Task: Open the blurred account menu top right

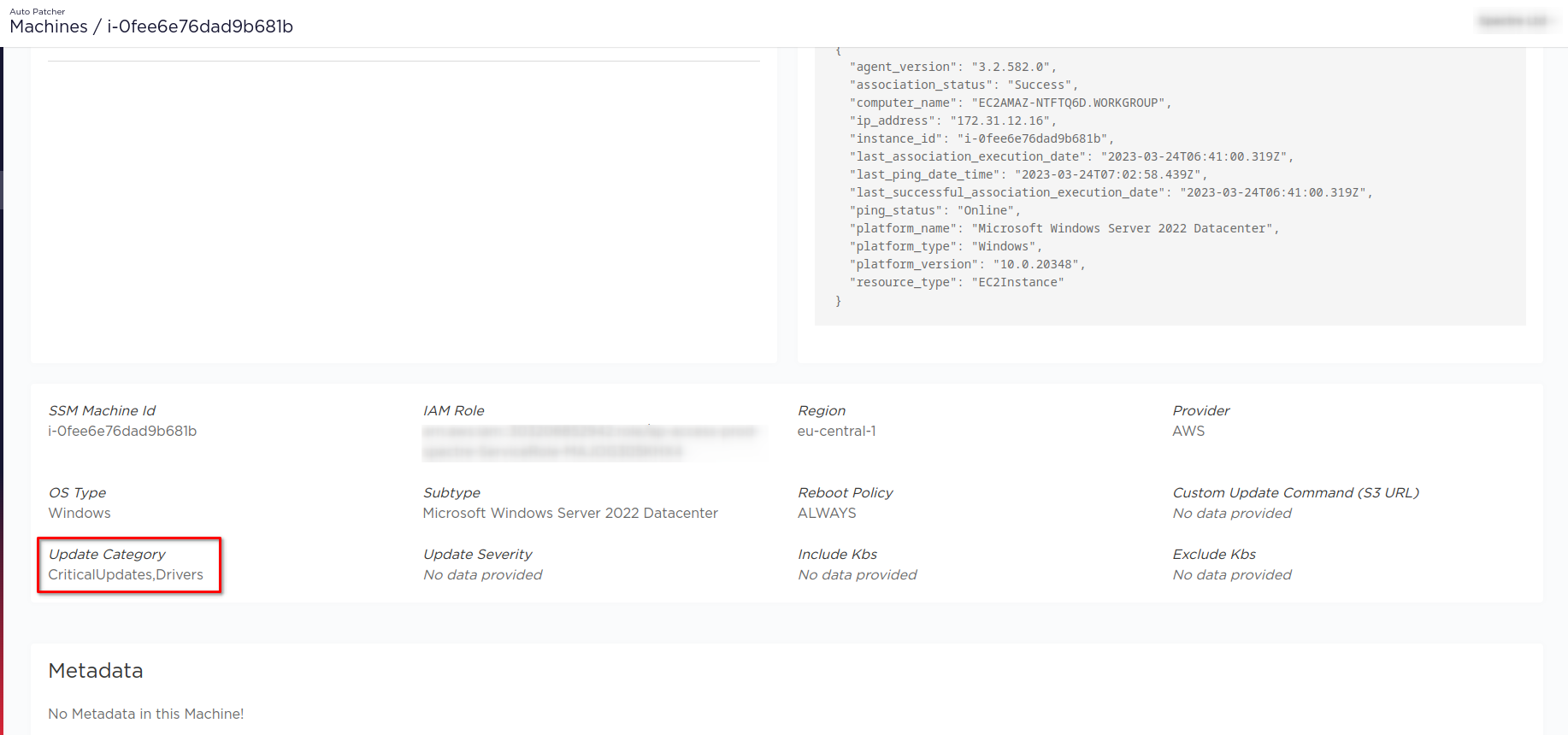Action: click(1518, 21)
